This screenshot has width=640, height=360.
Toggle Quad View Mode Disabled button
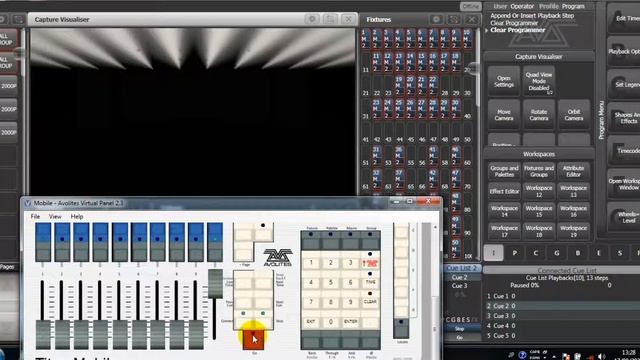pos(539,81)
